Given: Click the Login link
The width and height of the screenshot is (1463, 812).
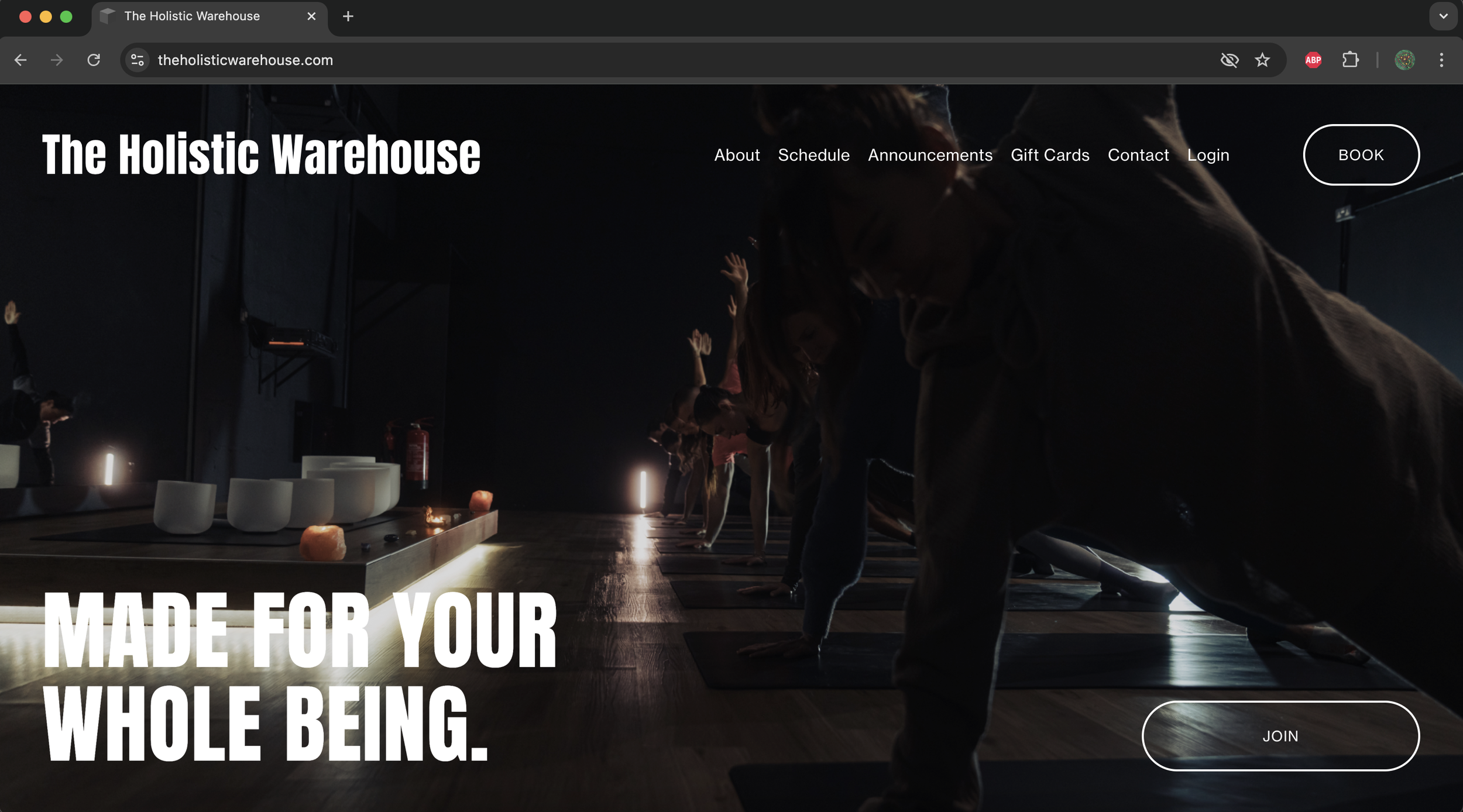Looking at the screenshot, I should [1208, 155].
